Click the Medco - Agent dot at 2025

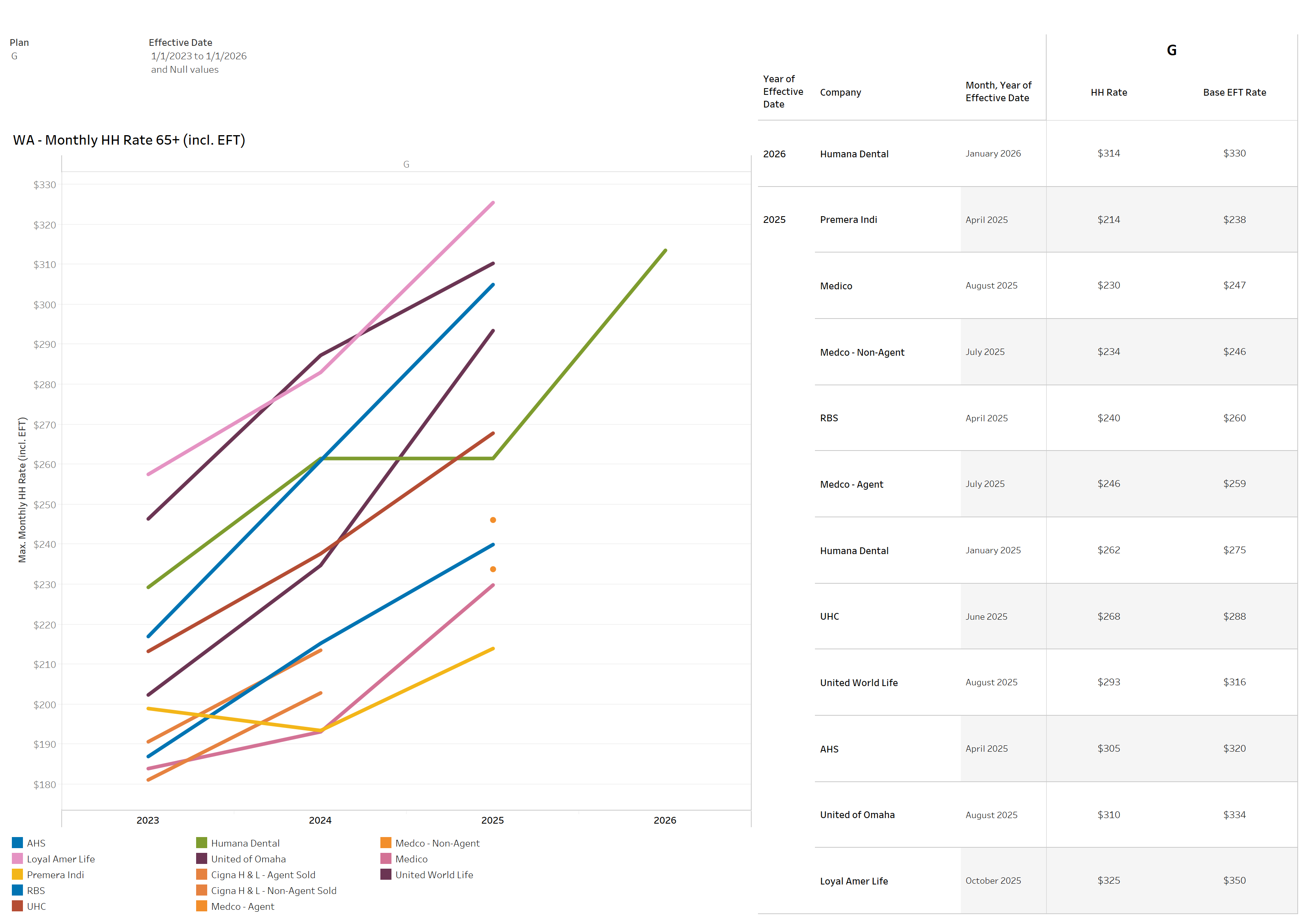point(493,520)
